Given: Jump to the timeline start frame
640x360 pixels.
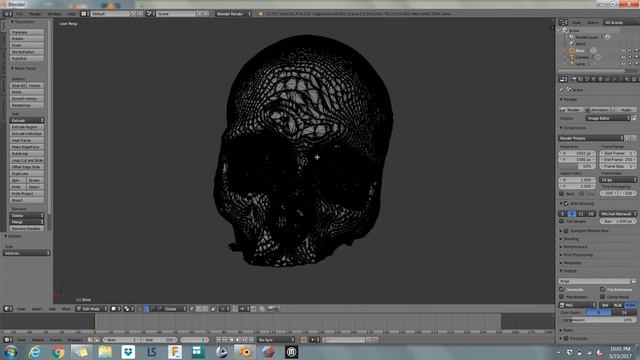Looking at the screenshot, I should coord(219,340).
